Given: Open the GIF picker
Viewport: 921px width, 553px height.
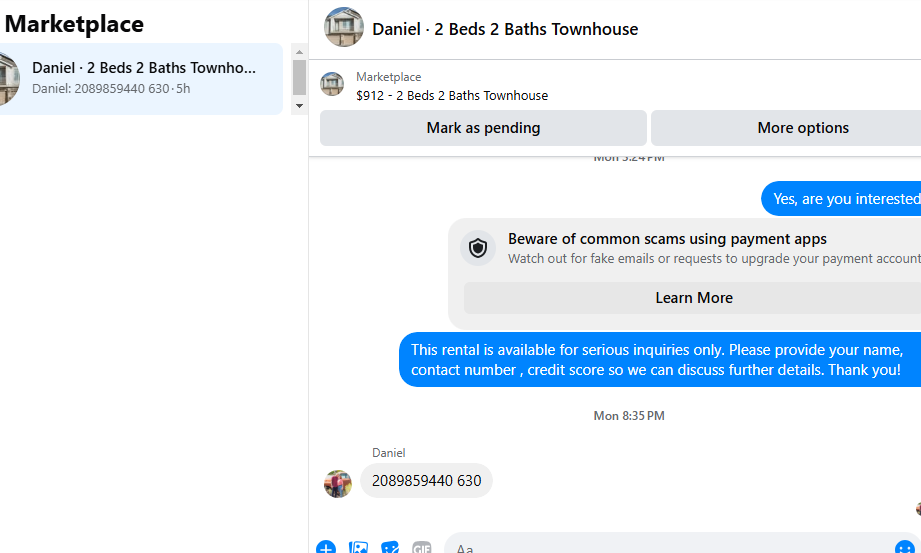Looking at the screenshot, I should click(x=421, y=548).
